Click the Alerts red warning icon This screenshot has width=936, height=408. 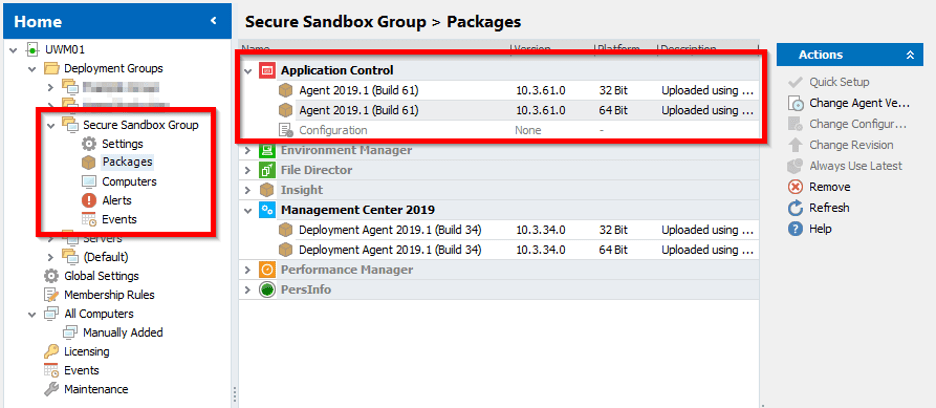[x=89, y=200]
